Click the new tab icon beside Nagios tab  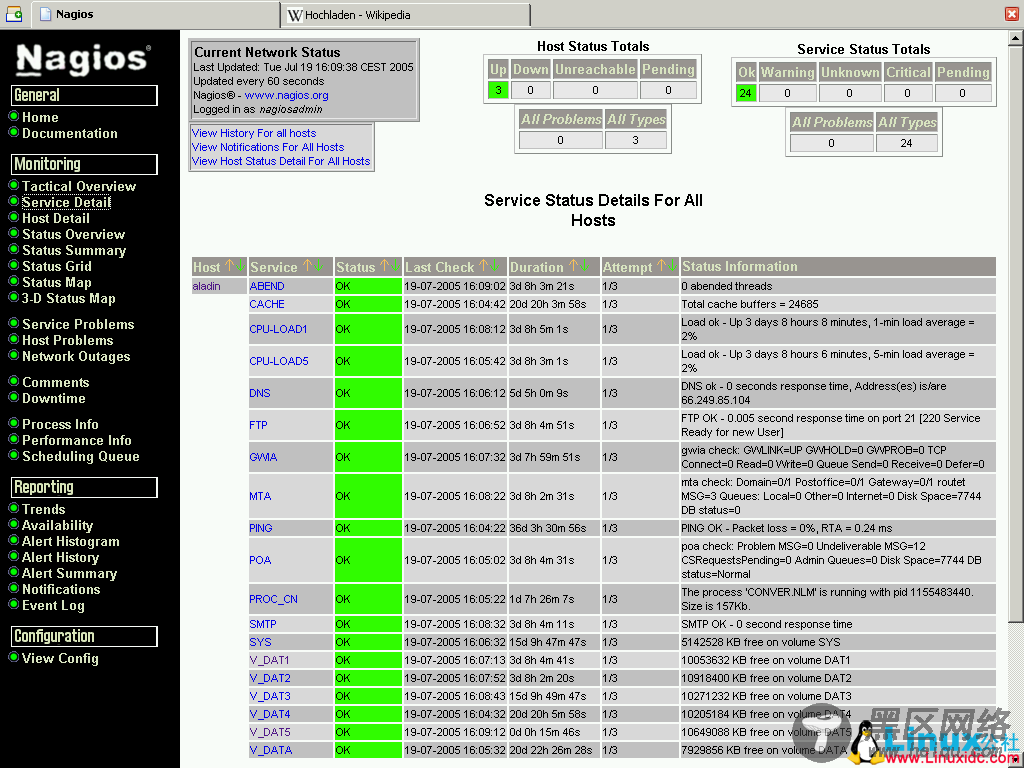click(x=14, y=14)
